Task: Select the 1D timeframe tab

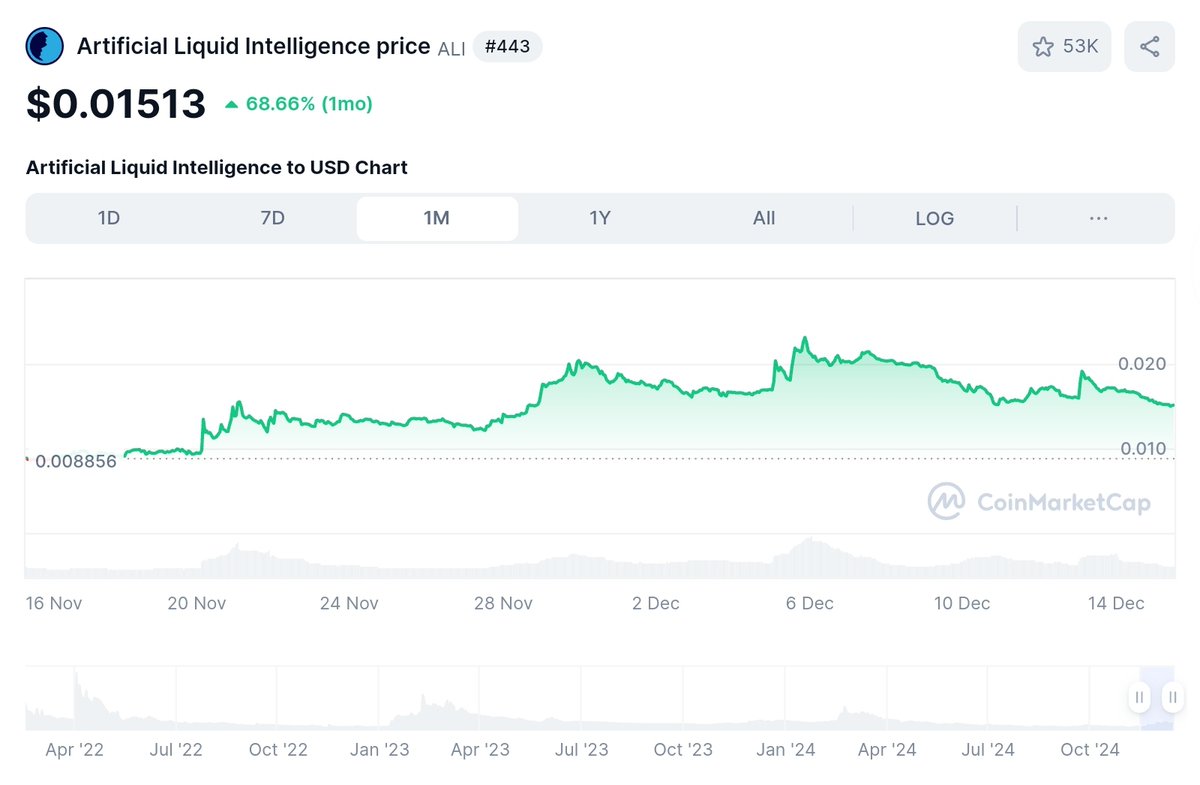Action: tap(109, 218)
